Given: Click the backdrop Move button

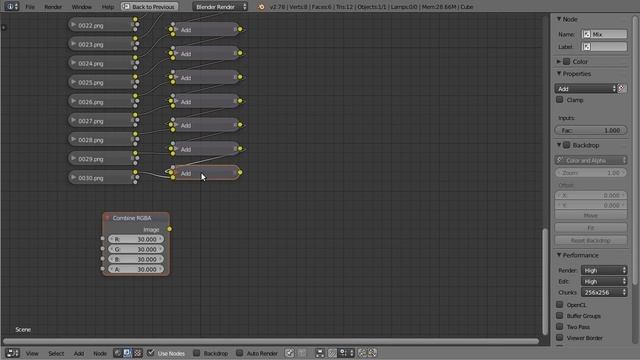Looking at the screenshot, I should pos(591,215).
